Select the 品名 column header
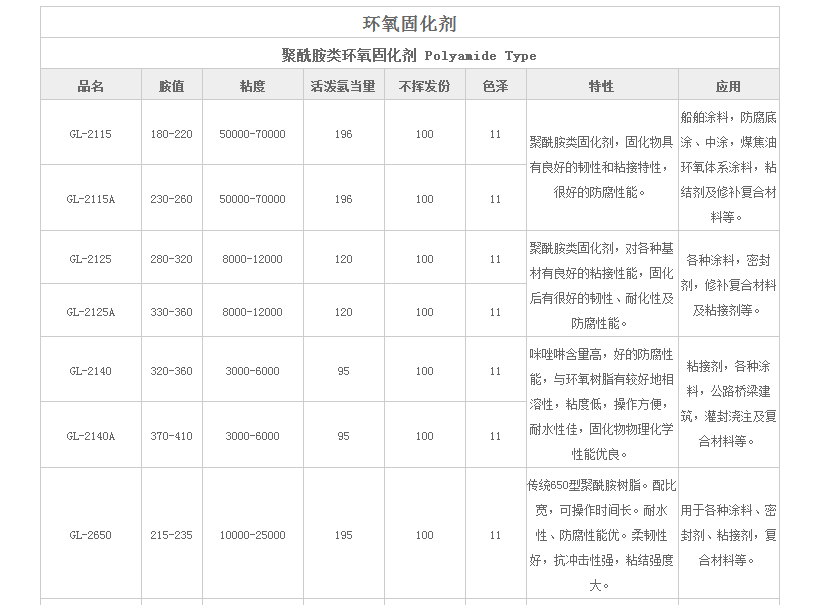Image resolution: width=817 pixels, height=605 pixels. pyautogui.click(x=91, y=86)
